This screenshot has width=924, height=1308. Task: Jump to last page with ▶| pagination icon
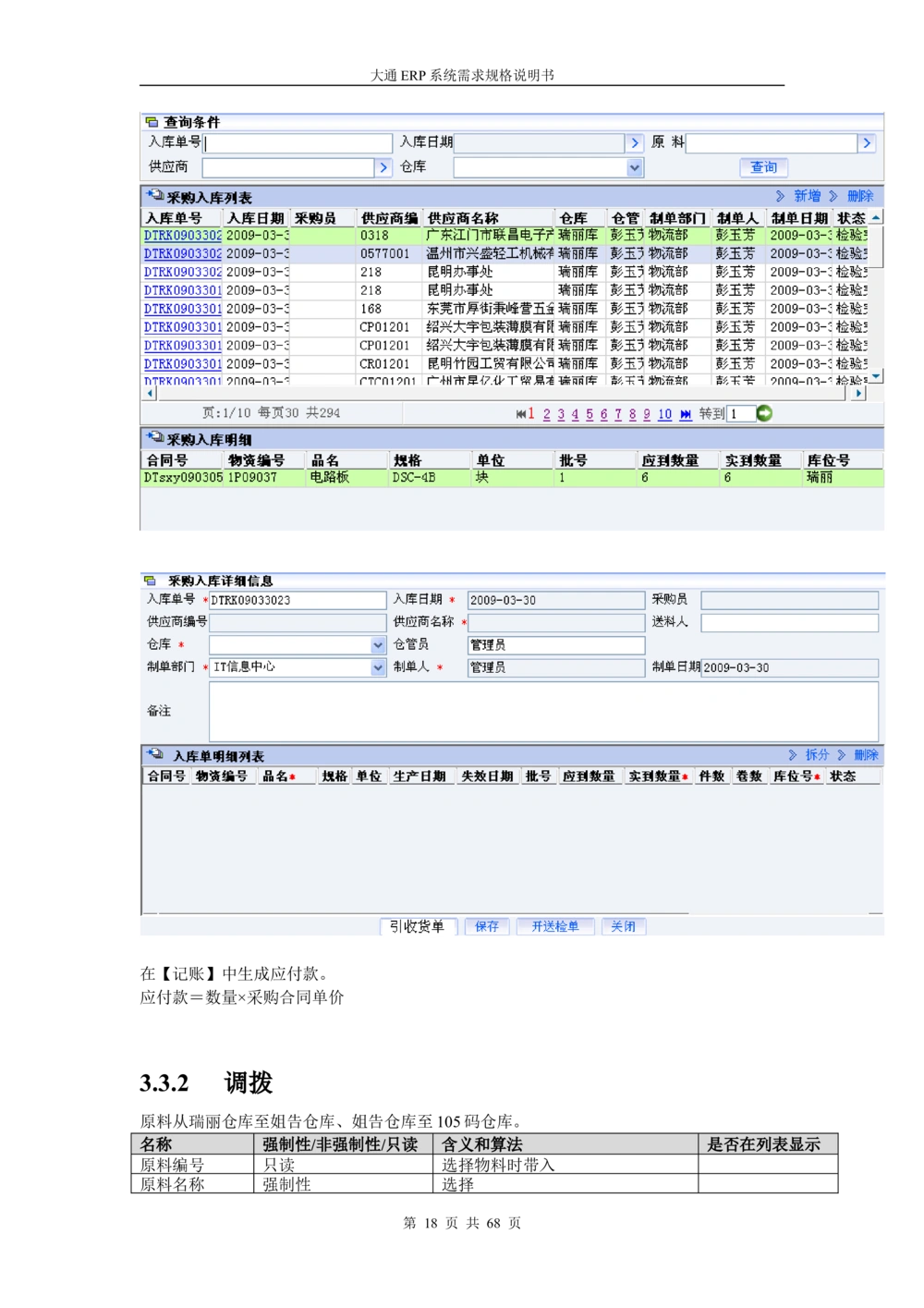(684, 415)
